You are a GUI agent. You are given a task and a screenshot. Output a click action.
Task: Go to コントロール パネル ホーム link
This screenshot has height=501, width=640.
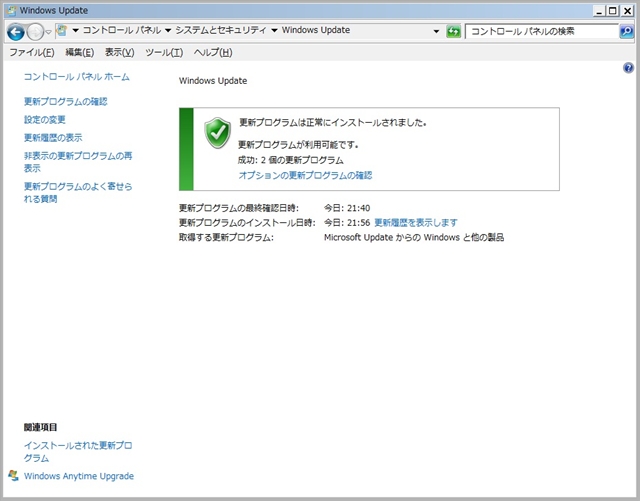click(x=76, y=77)
